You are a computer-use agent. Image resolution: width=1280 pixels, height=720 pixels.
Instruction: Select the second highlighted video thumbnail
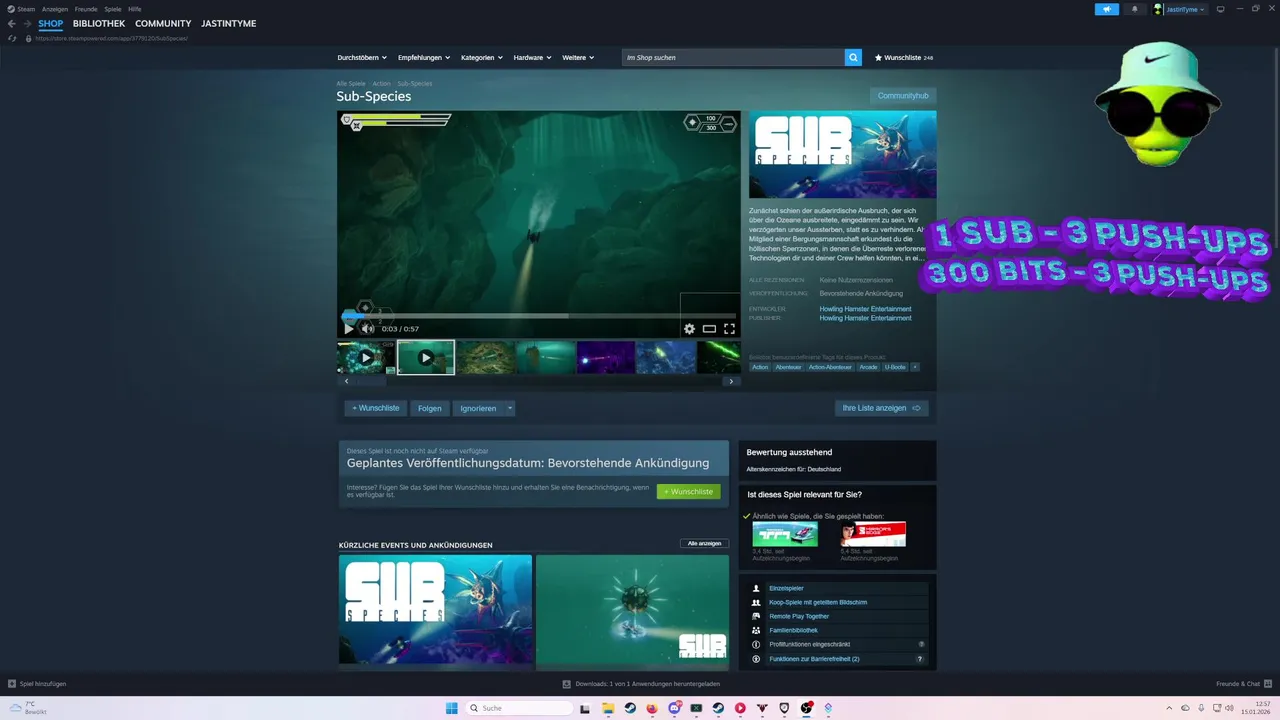pos(426,357)
